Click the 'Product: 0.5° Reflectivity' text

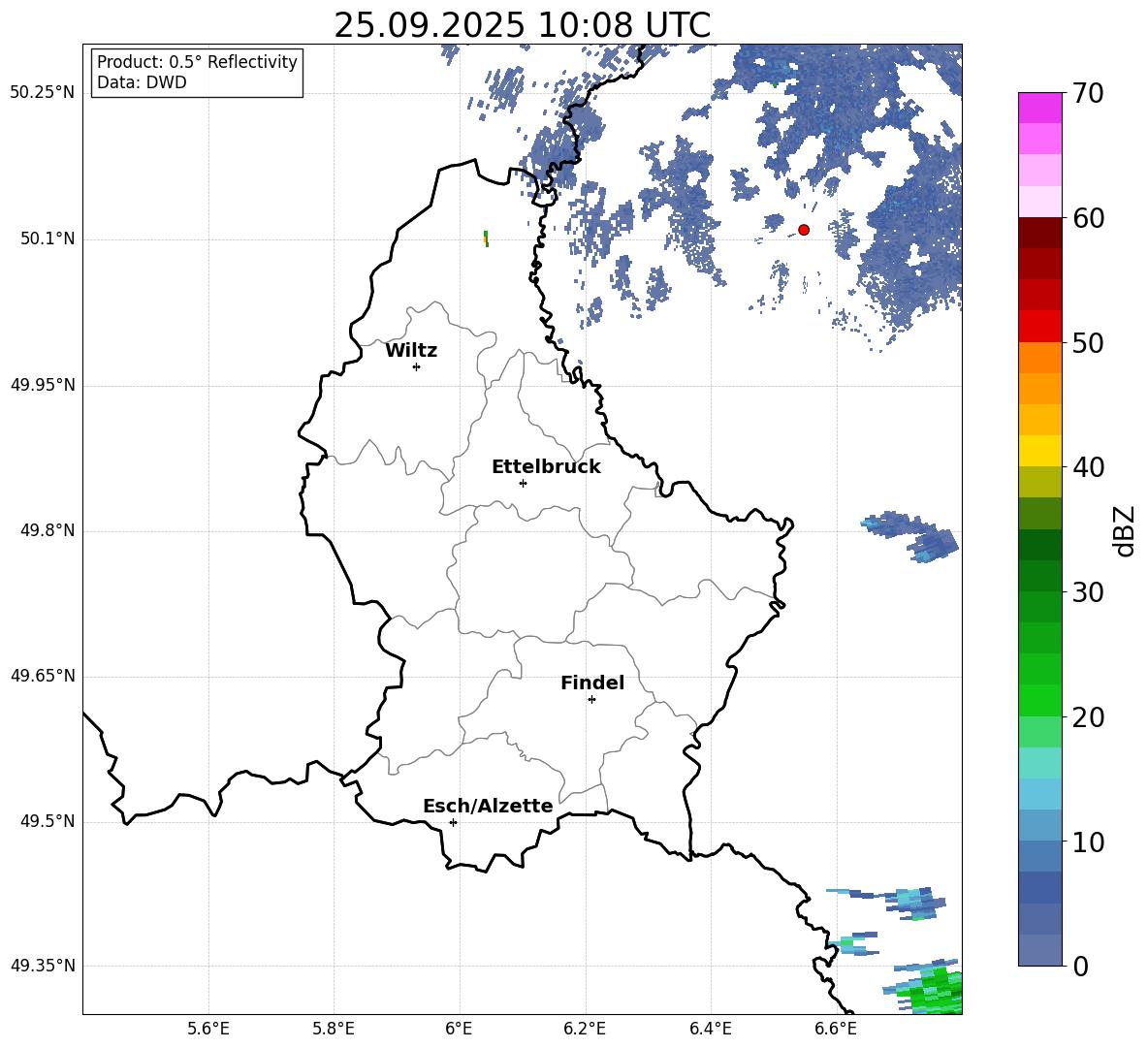coord(197,61)
